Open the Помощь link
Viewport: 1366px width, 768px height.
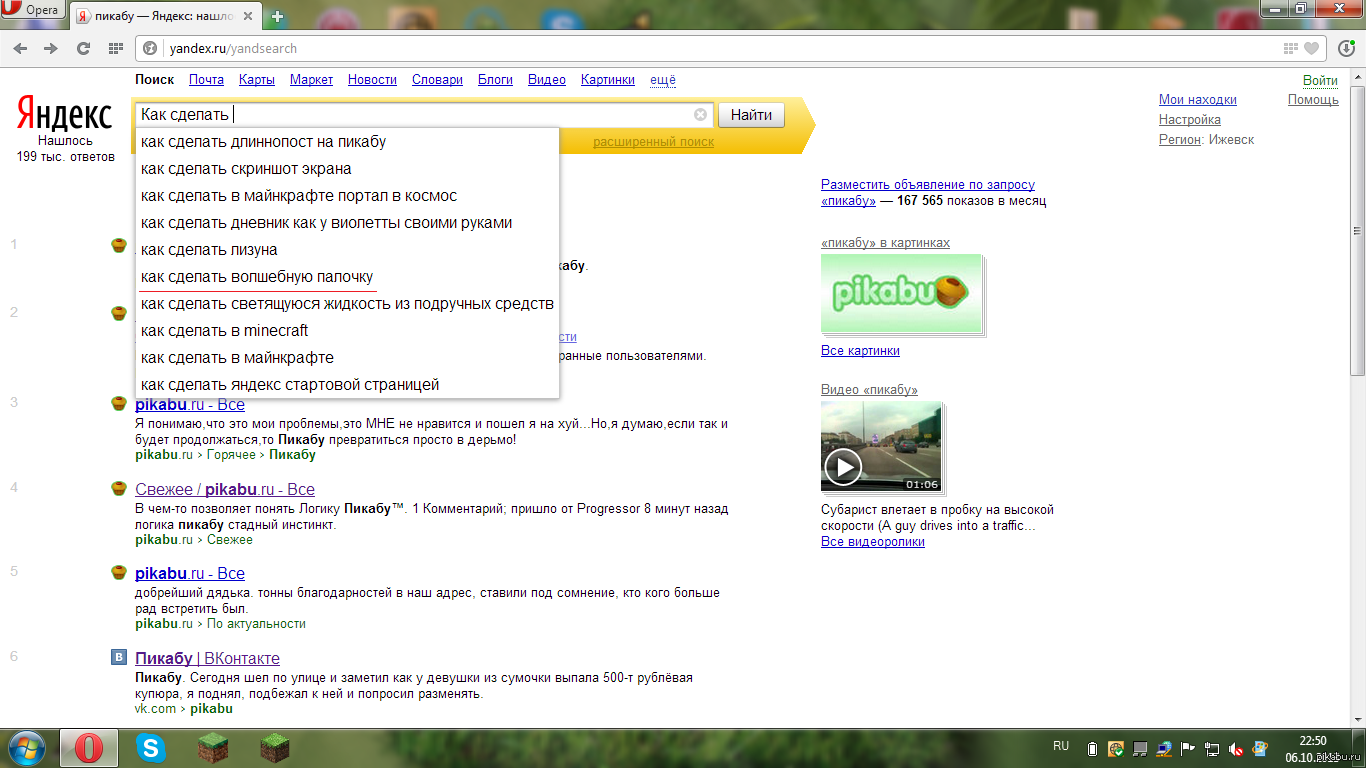(1313, 100)
